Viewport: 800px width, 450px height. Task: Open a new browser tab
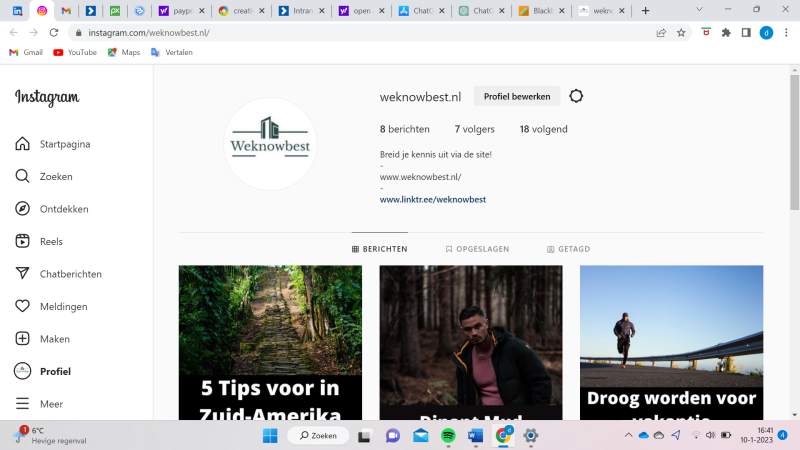coord(645,11)
